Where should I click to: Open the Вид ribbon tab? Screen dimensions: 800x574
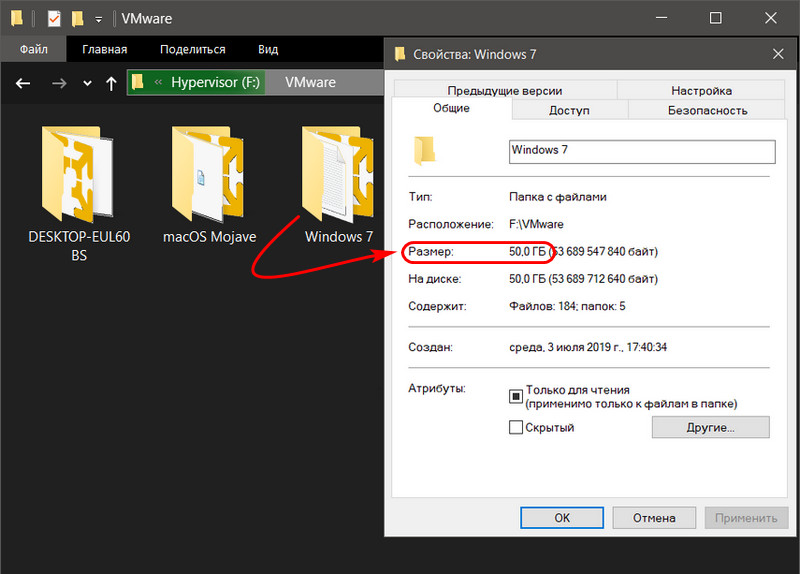(268, 49)
